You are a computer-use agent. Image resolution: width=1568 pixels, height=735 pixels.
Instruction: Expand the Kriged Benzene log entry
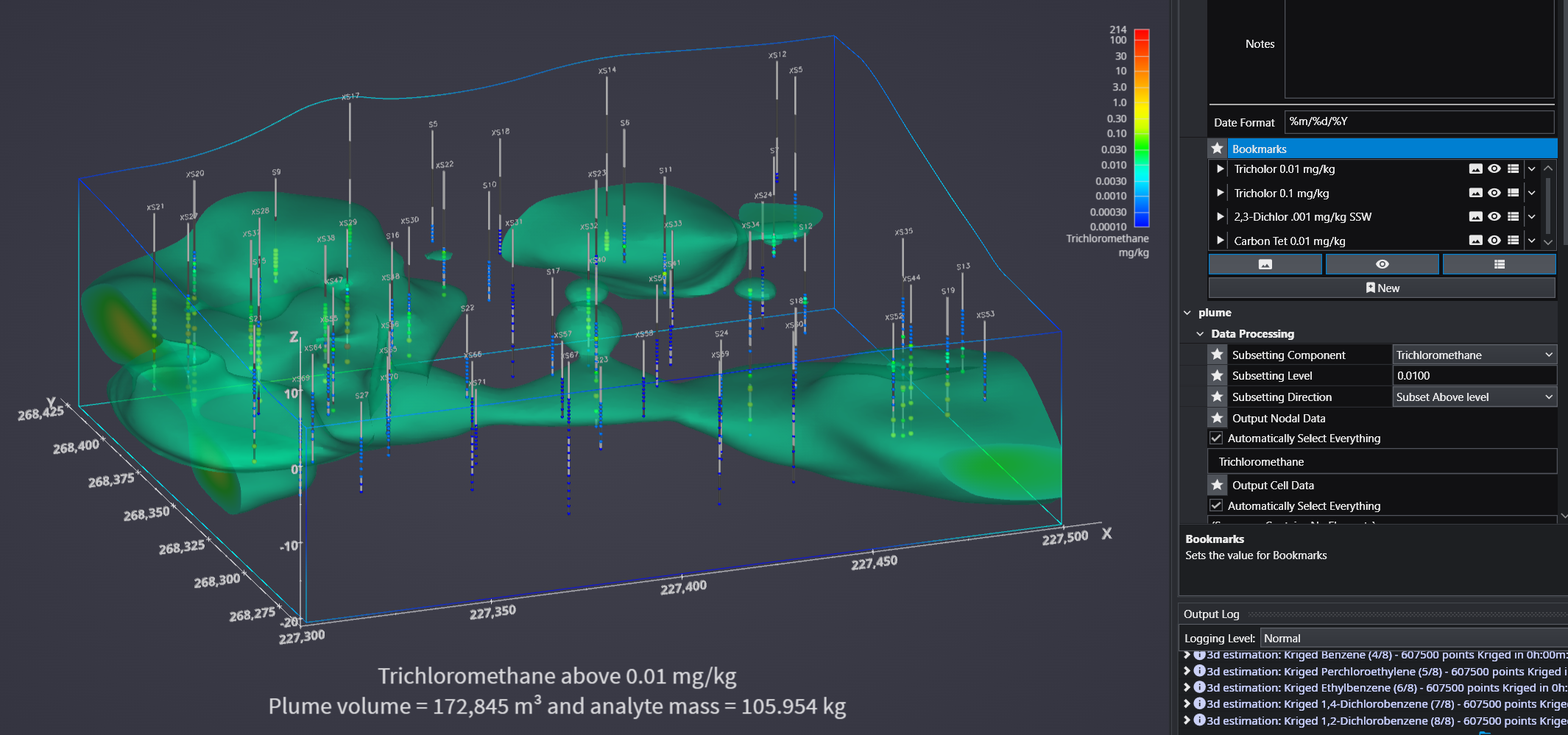click(x=1187, y=655)
